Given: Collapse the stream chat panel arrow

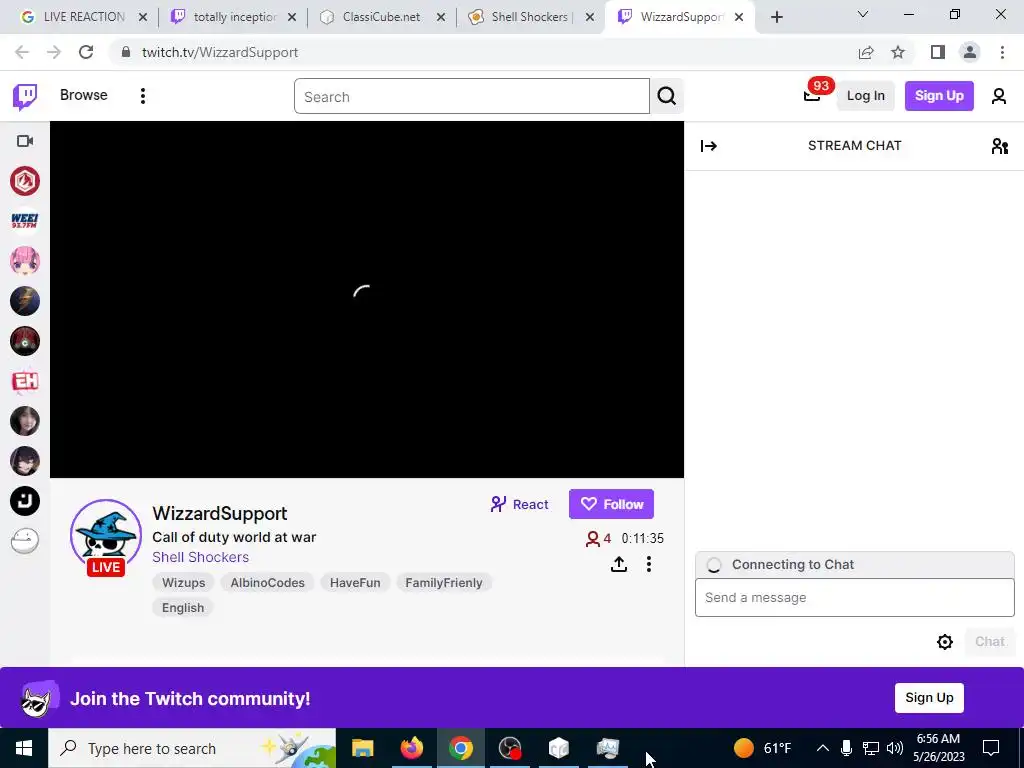Looking at the screenshot, I should [x=709, y=146].
